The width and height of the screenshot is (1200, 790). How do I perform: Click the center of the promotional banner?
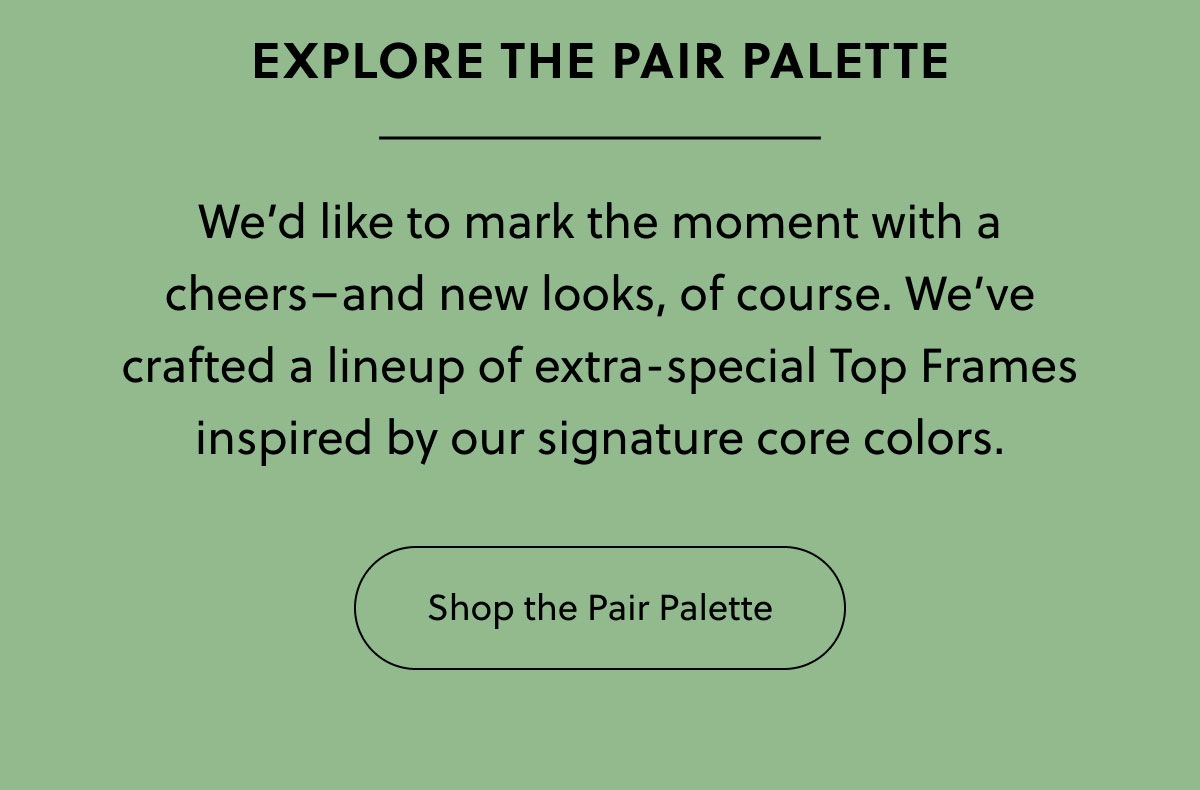coord(600,395)
